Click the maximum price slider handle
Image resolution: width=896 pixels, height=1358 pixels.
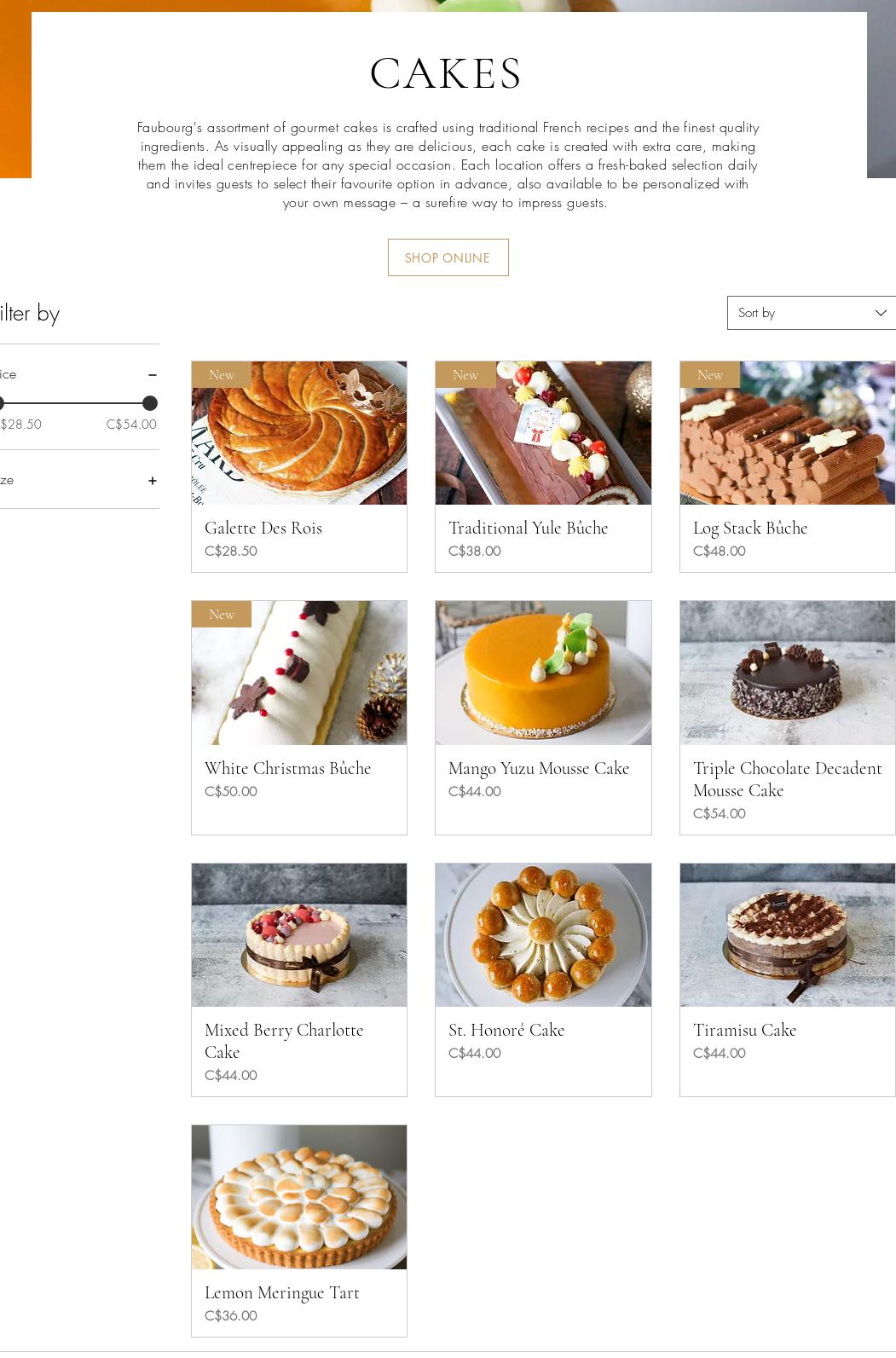click(150, 403)
